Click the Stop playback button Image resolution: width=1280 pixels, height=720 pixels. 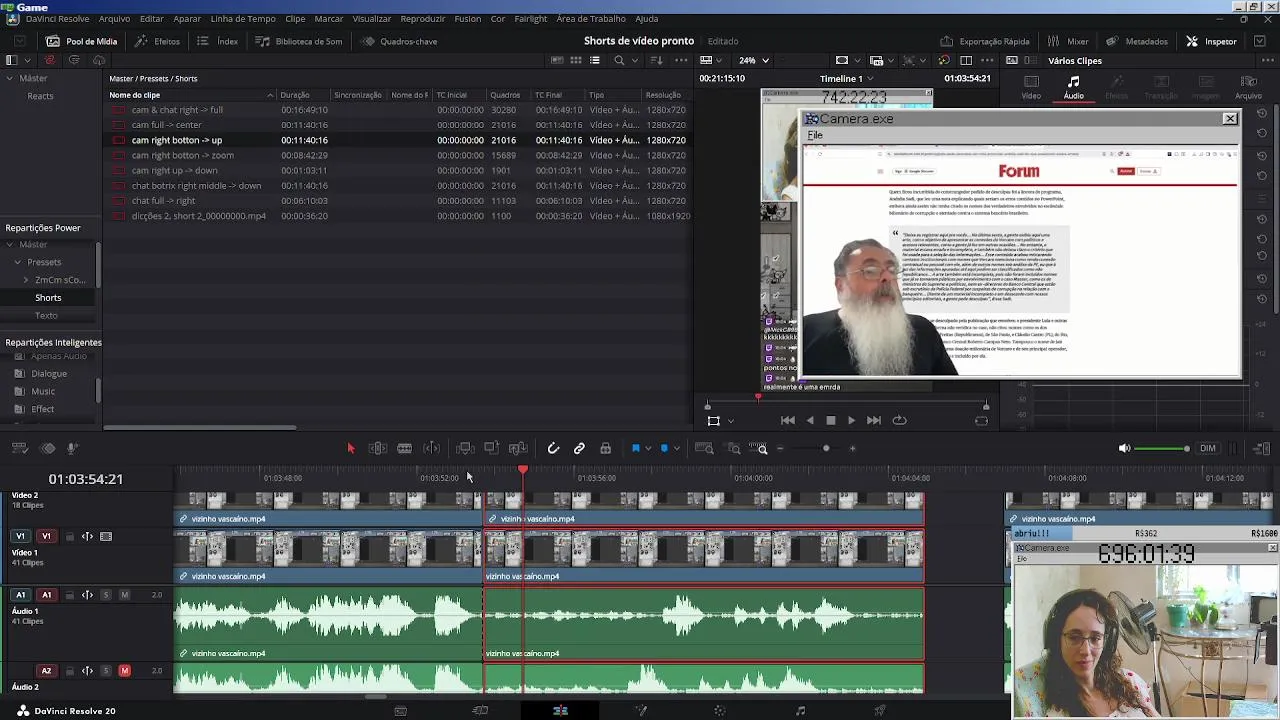coord(830,421)
